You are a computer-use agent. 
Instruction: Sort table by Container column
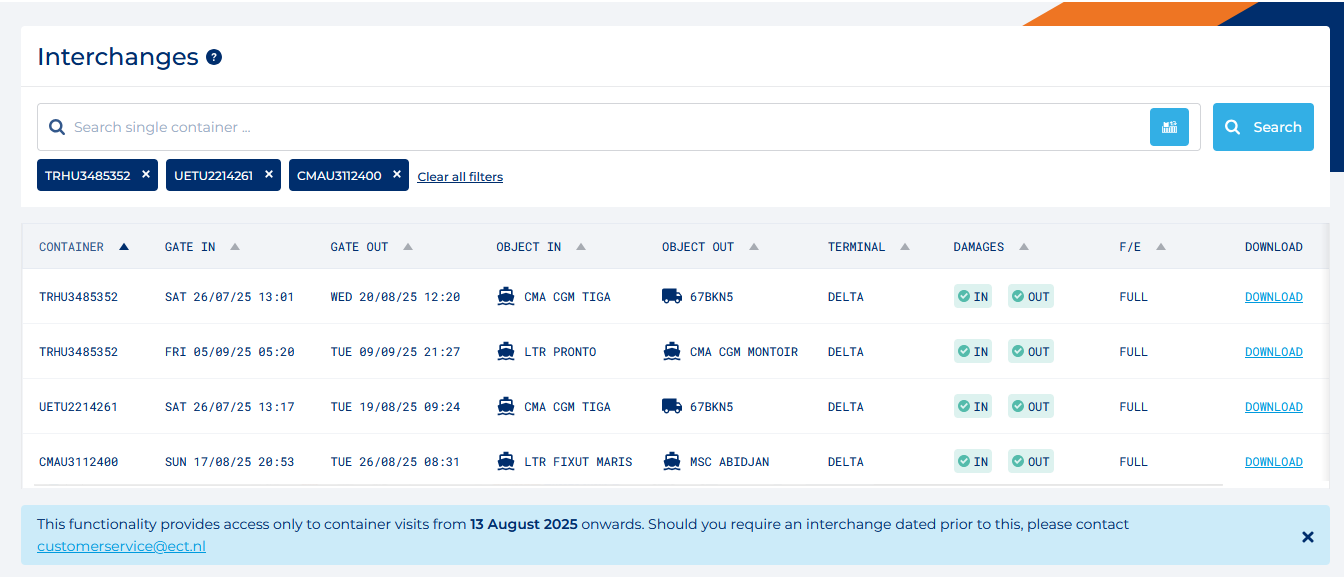coord(84,247)
